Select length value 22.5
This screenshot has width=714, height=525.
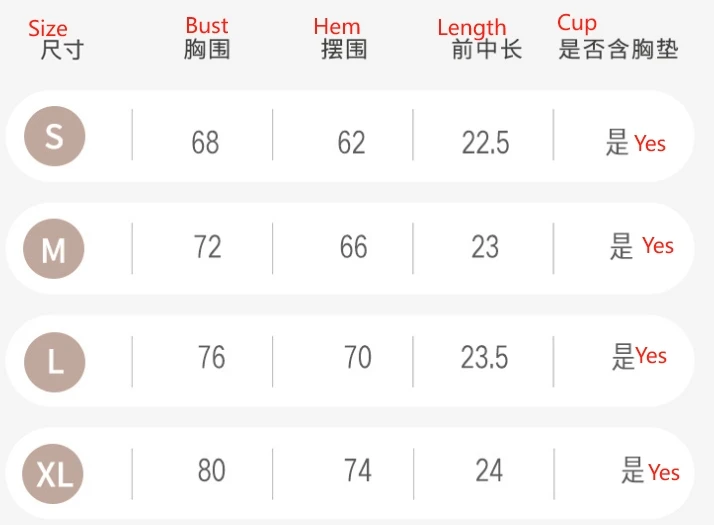(485, 143)
